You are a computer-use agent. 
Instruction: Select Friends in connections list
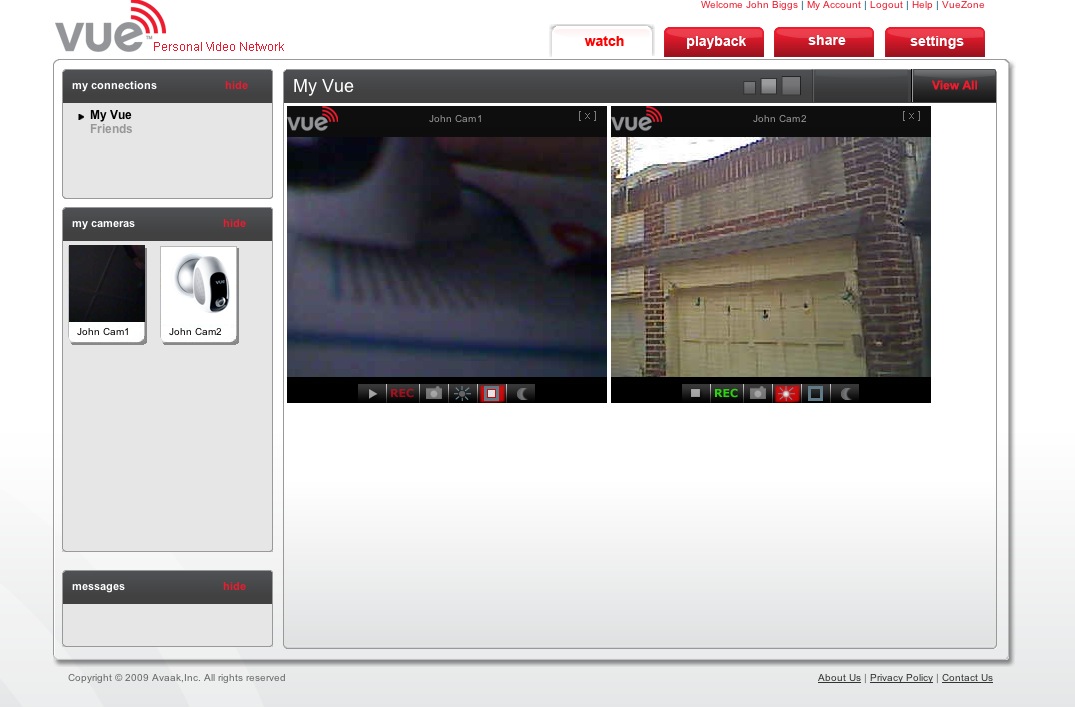pyautogui.click(x=111, y=129)
